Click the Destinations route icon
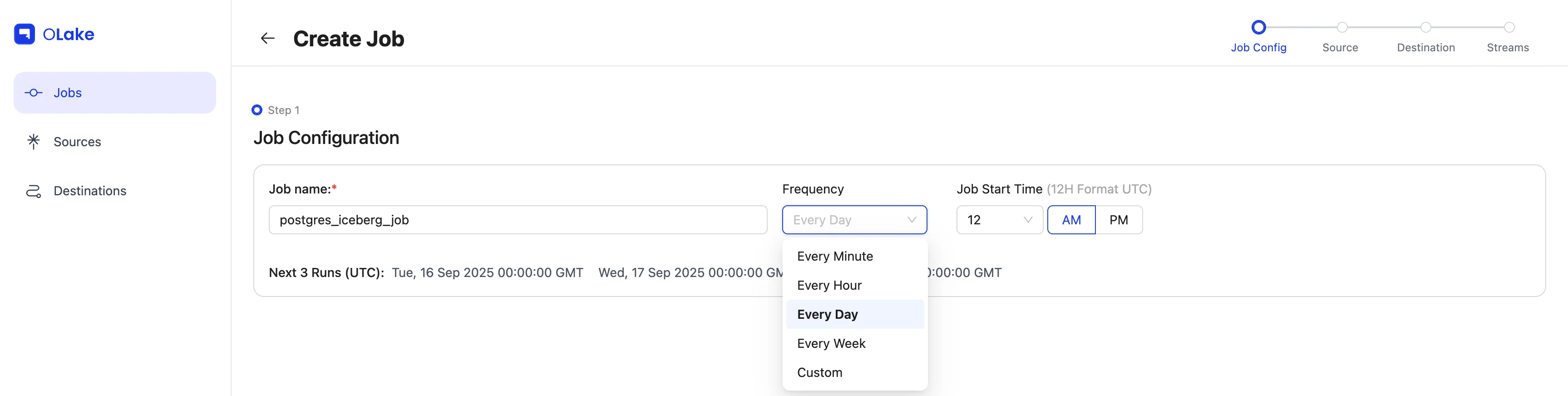 coord(34,191)
